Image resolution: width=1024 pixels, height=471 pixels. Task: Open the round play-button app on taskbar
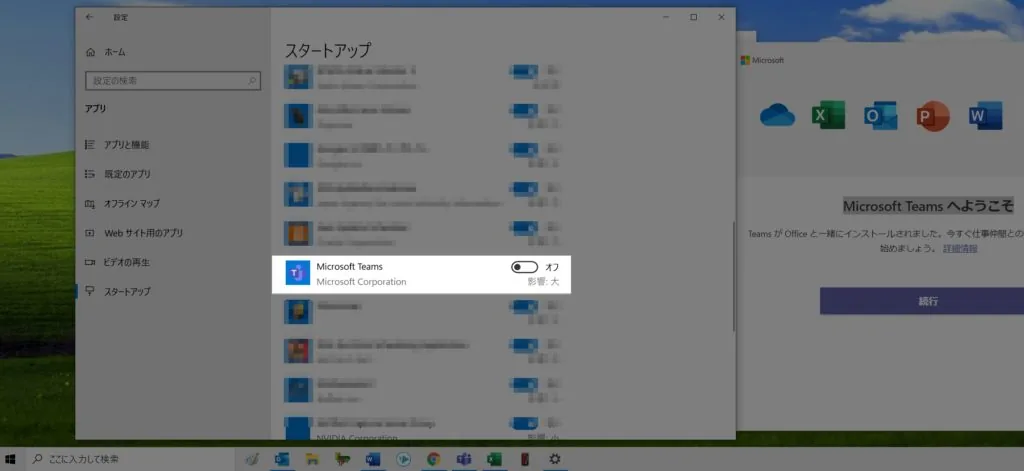click(x=404, y=459)
